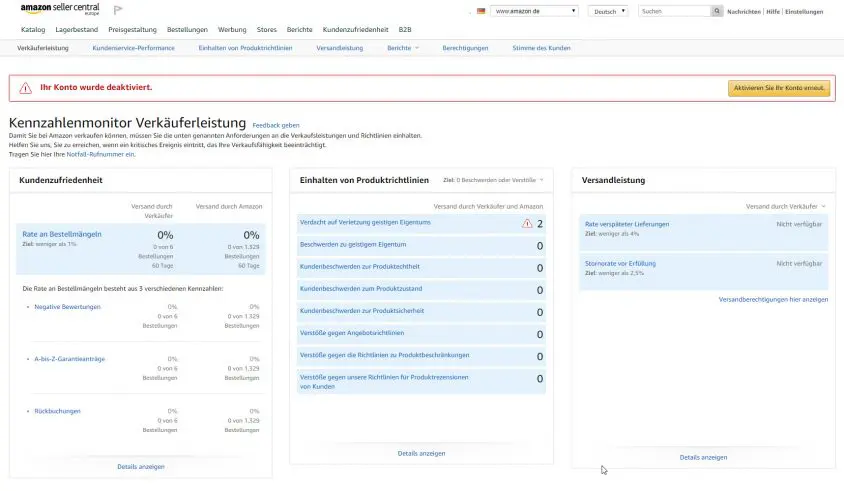Open Verstöße gegen Richtlinien für Produktrezensionen von Kunden

pos(384,382)
